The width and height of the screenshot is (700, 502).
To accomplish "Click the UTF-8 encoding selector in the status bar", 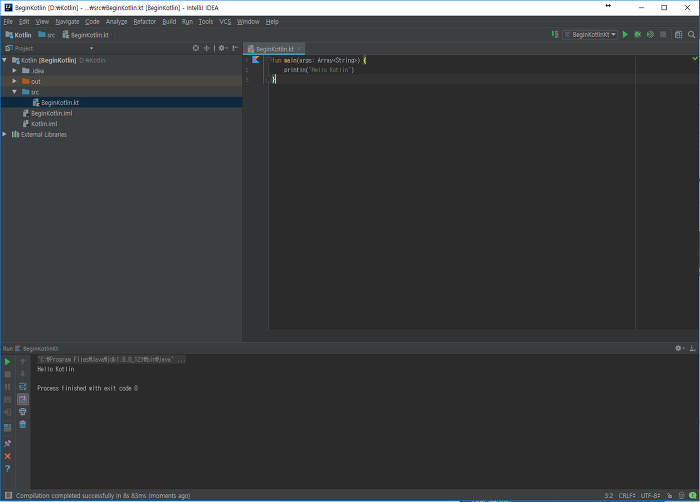I will [x=650, y=495].
